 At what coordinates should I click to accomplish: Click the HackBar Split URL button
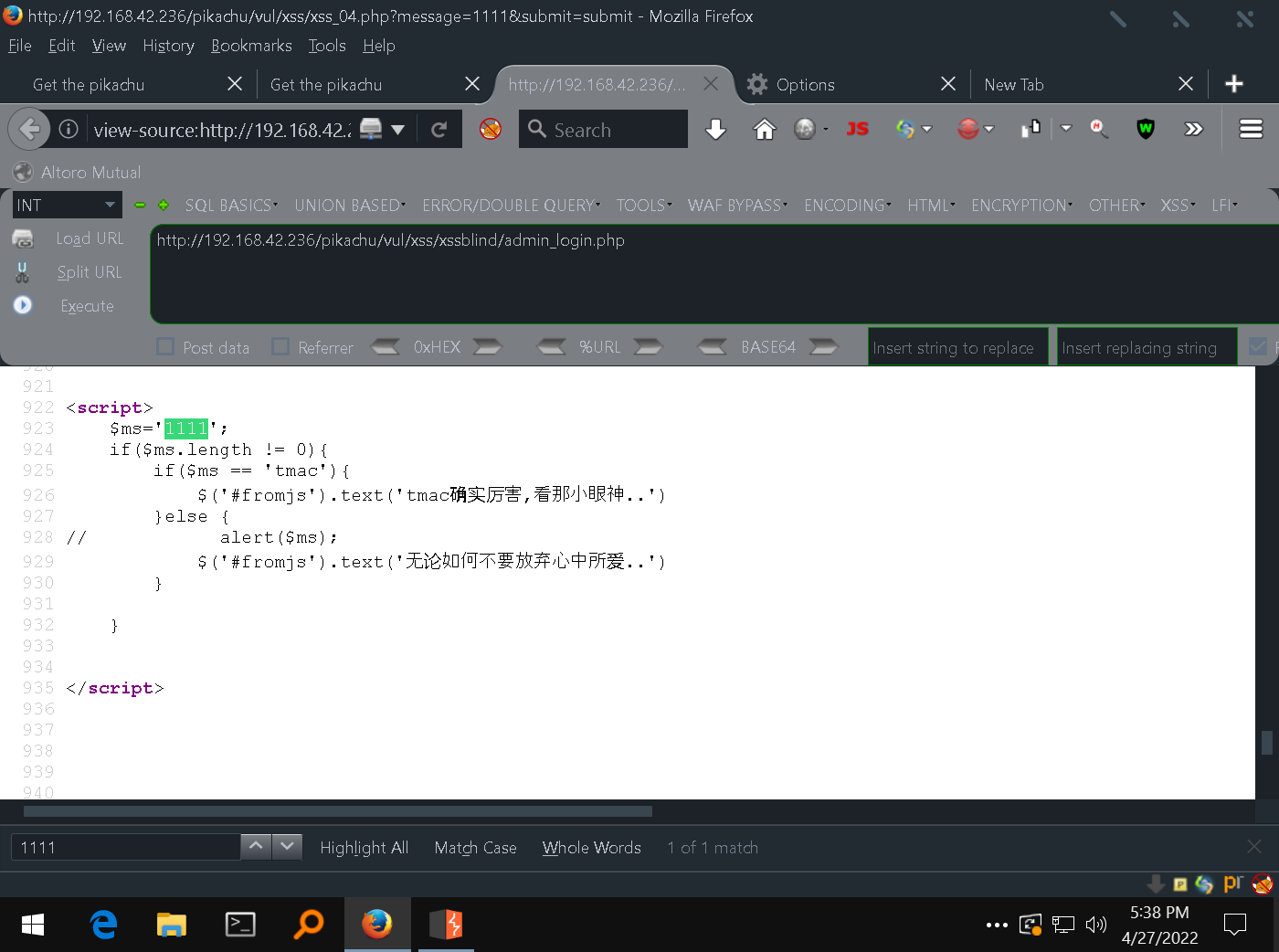(x=89, y=272)
